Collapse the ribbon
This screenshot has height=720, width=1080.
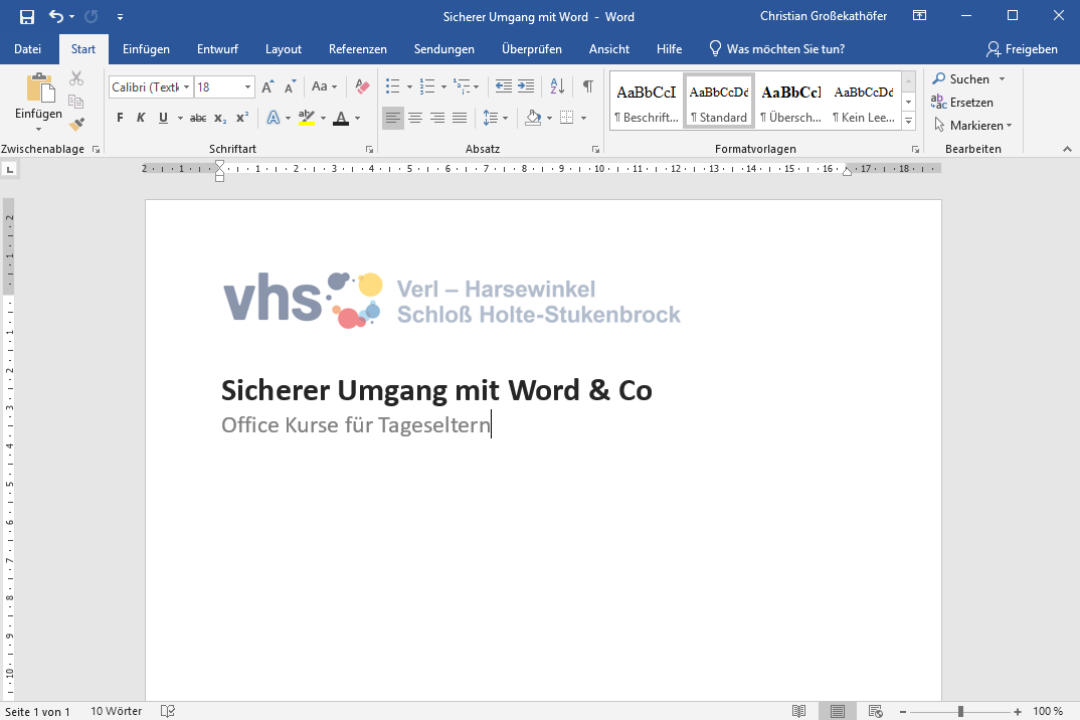point(1067,149)
